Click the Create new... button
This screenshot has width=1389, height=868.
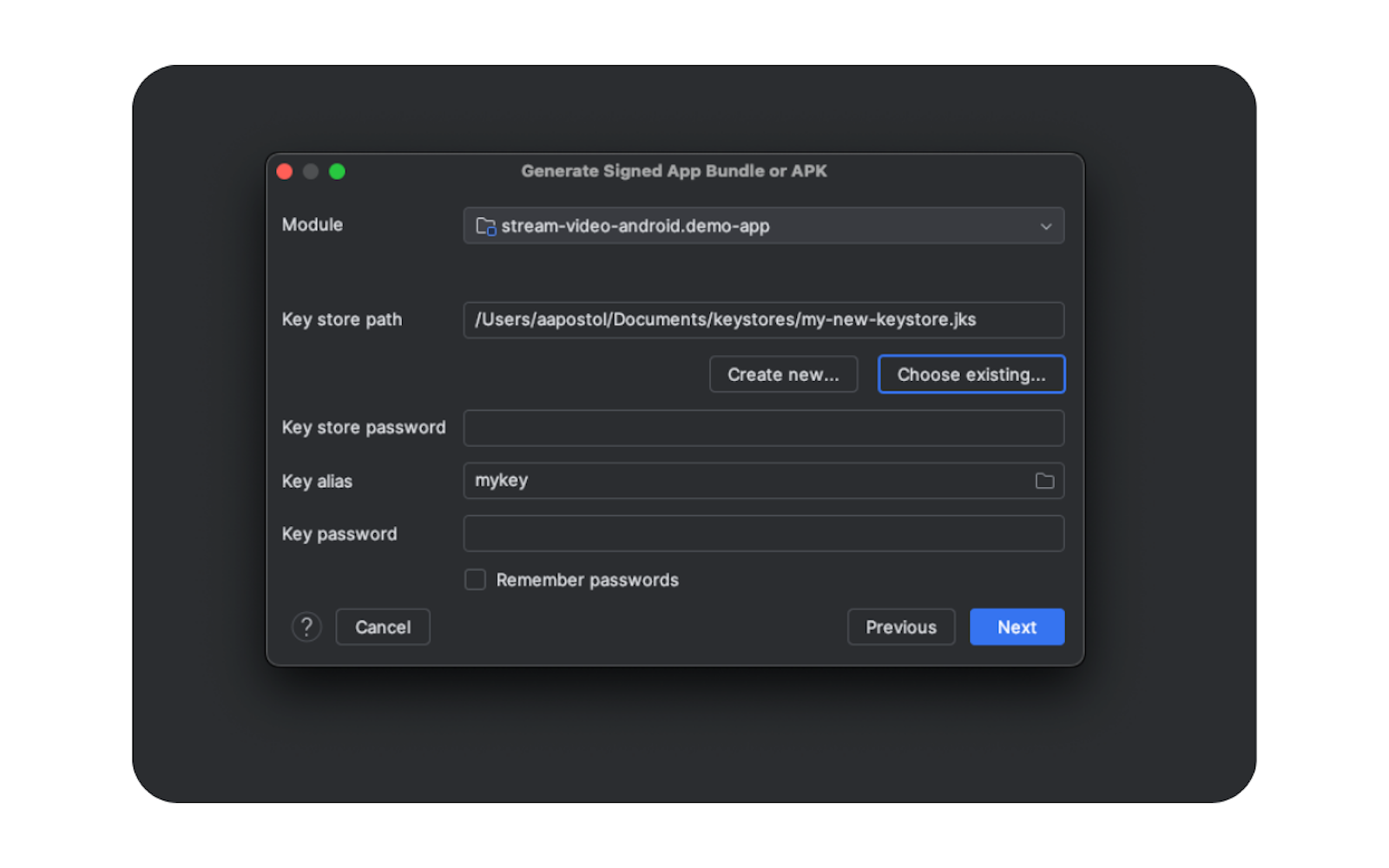tap(783, 374)
